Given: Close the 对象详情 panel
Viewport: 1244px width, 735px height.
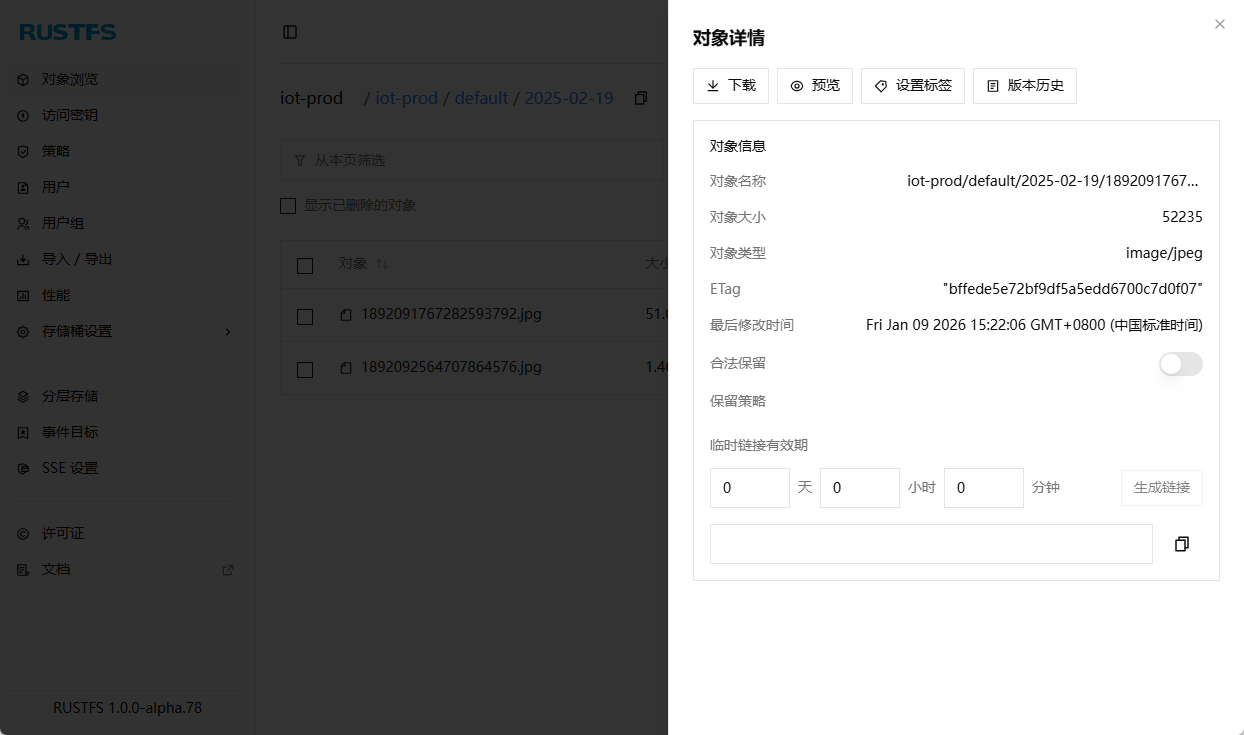Looking at the screenshot, I should point(1220,24).
